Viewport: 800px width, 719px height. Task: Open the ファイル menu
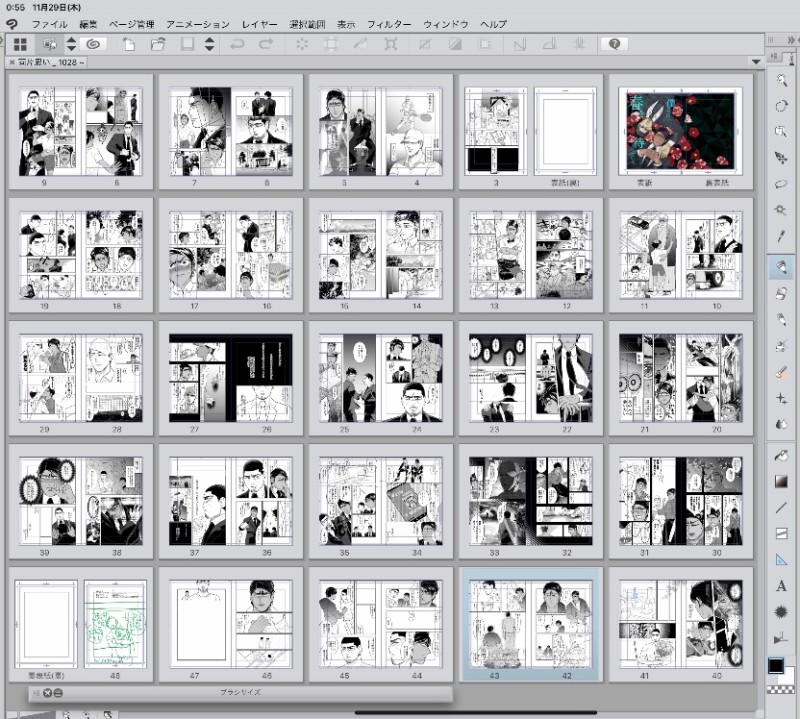click(x=49, y=24)
